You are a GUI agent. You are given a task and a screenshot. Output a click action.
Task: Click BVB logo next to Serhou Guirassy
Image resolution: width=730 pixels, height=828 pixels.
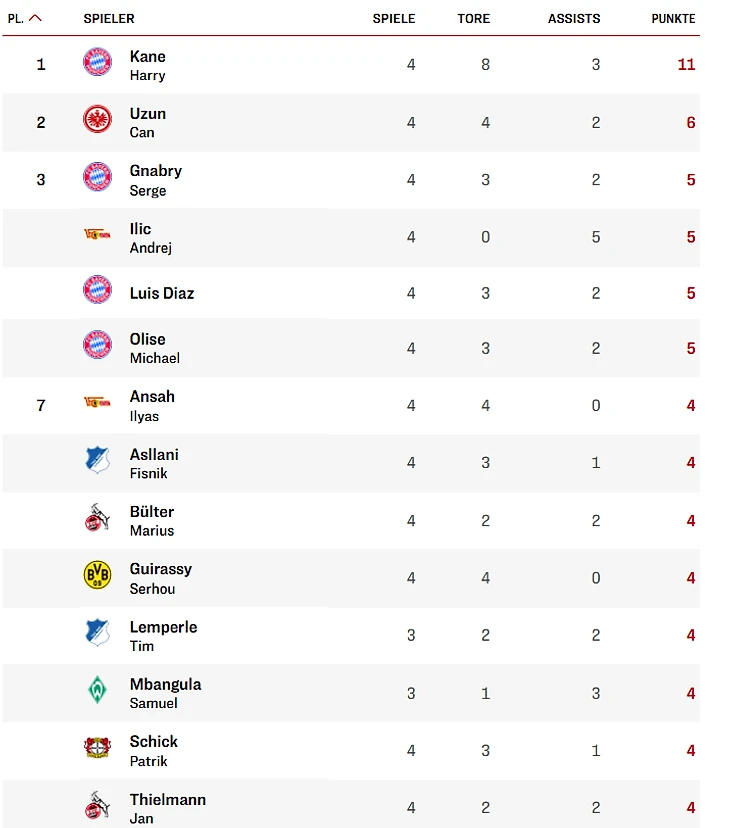pyautogui.click(x=97, y=575)
